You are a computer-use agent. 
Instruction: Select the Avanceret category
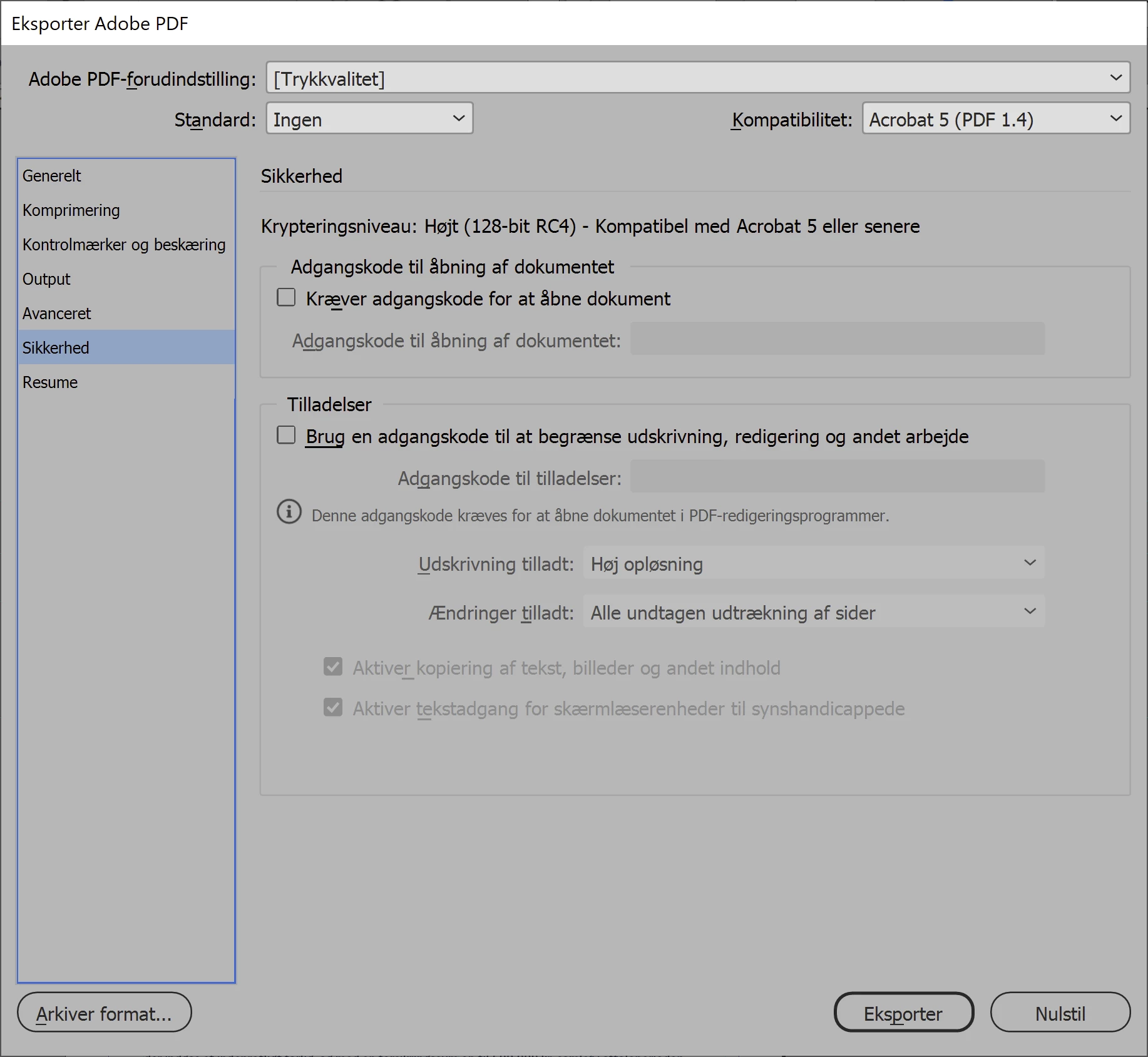click(126, 314)
